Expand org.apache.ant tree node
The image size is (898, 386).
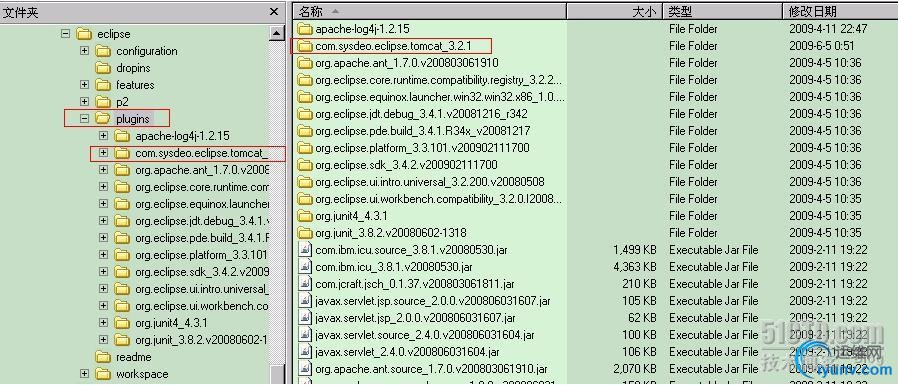pos(104,170)
